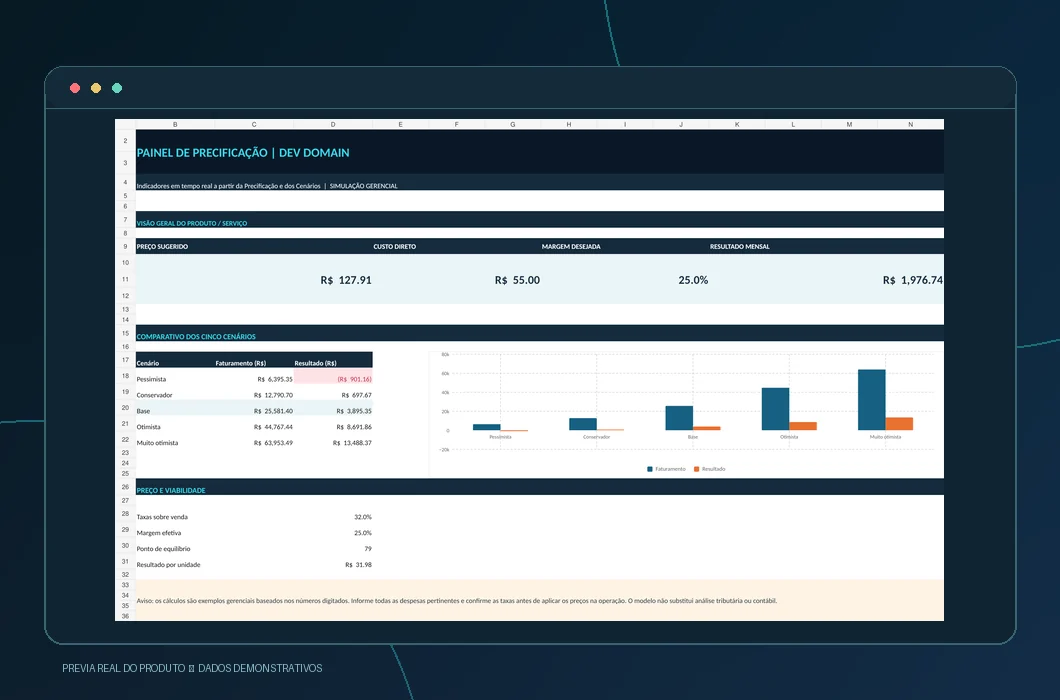Screen dimensions: 1060x700
Task: Select the Conservador label in the scenario table
Action: click(154, 395)
